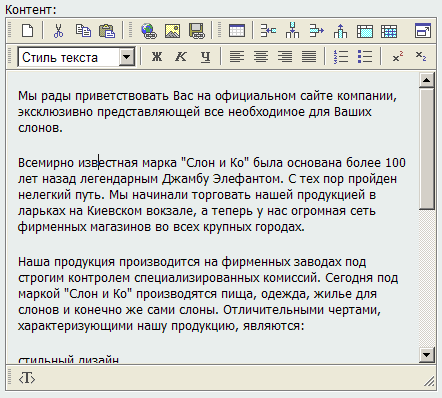Click the word "характеризующими"
This screenshot has width=442, height=398.
(75, 326)
